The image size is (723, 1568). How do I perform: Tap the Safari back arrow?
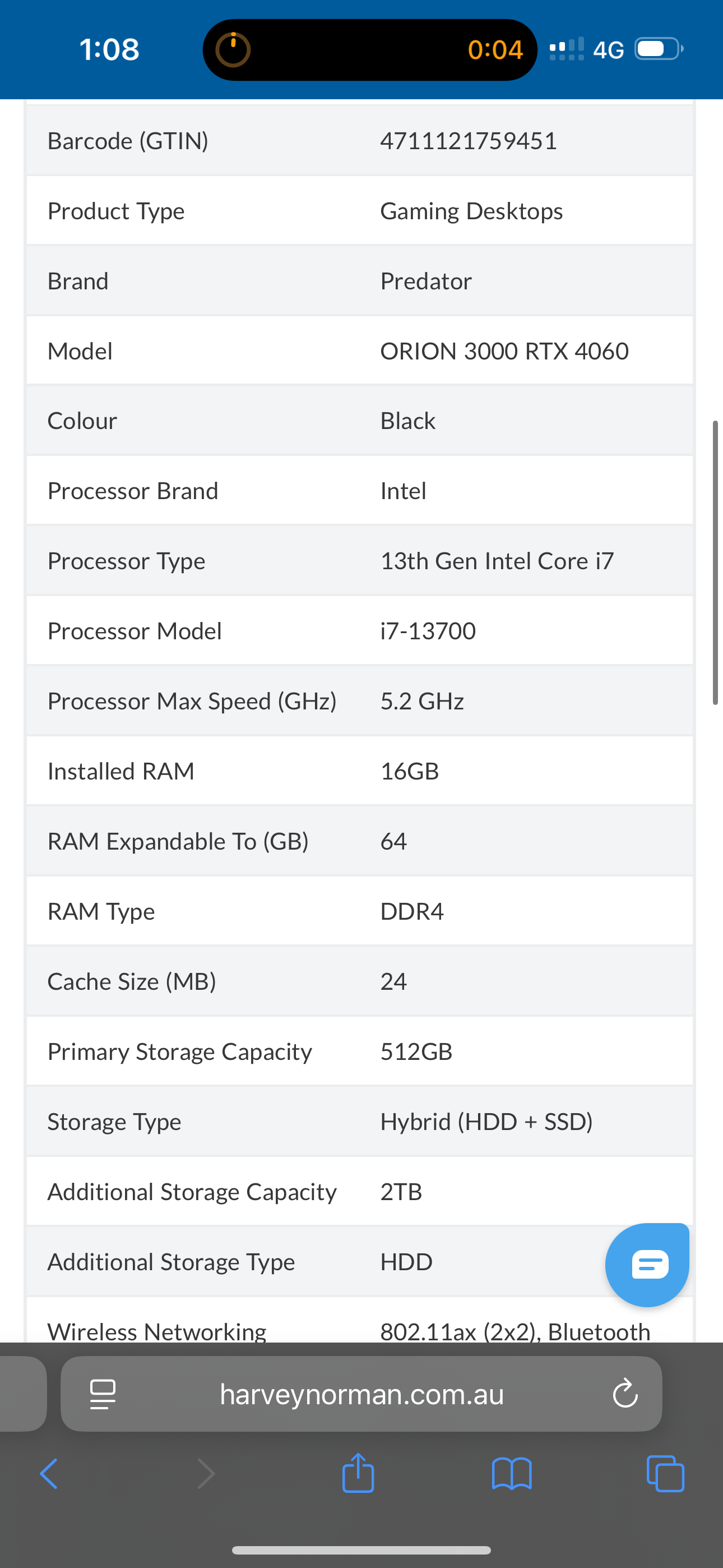click(x=49, y=1473)
